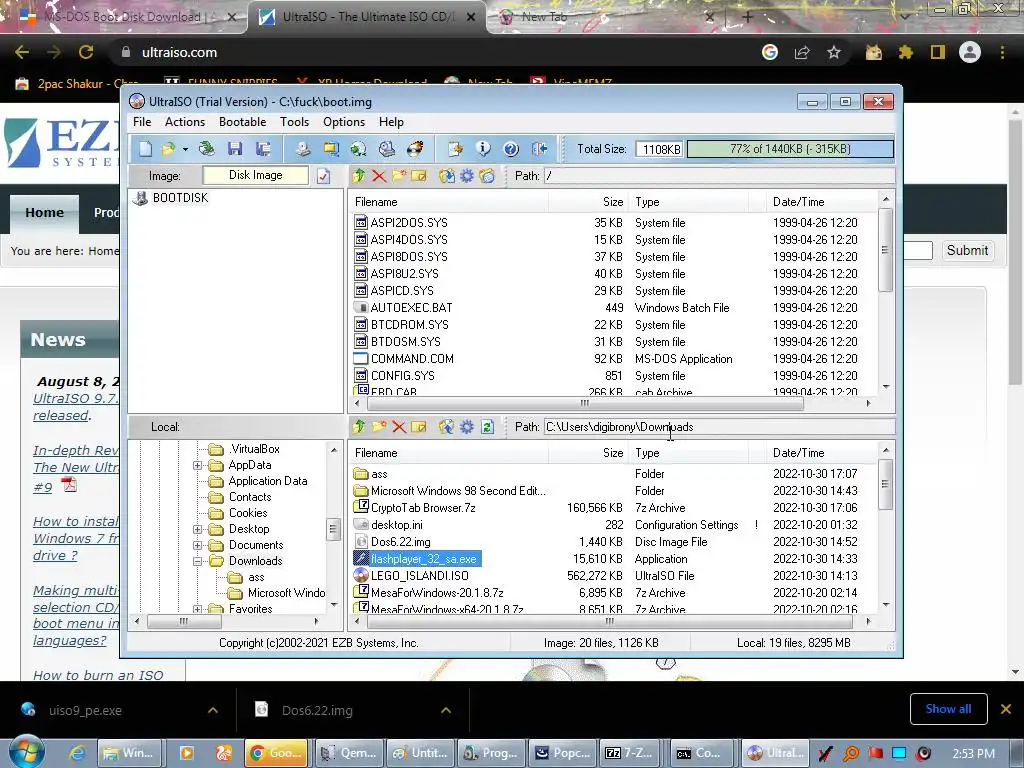The width and height of the screenshot is (1024, 768).
Task: Click the 7-Z... taskbar button
Action: tap(628, 753)
